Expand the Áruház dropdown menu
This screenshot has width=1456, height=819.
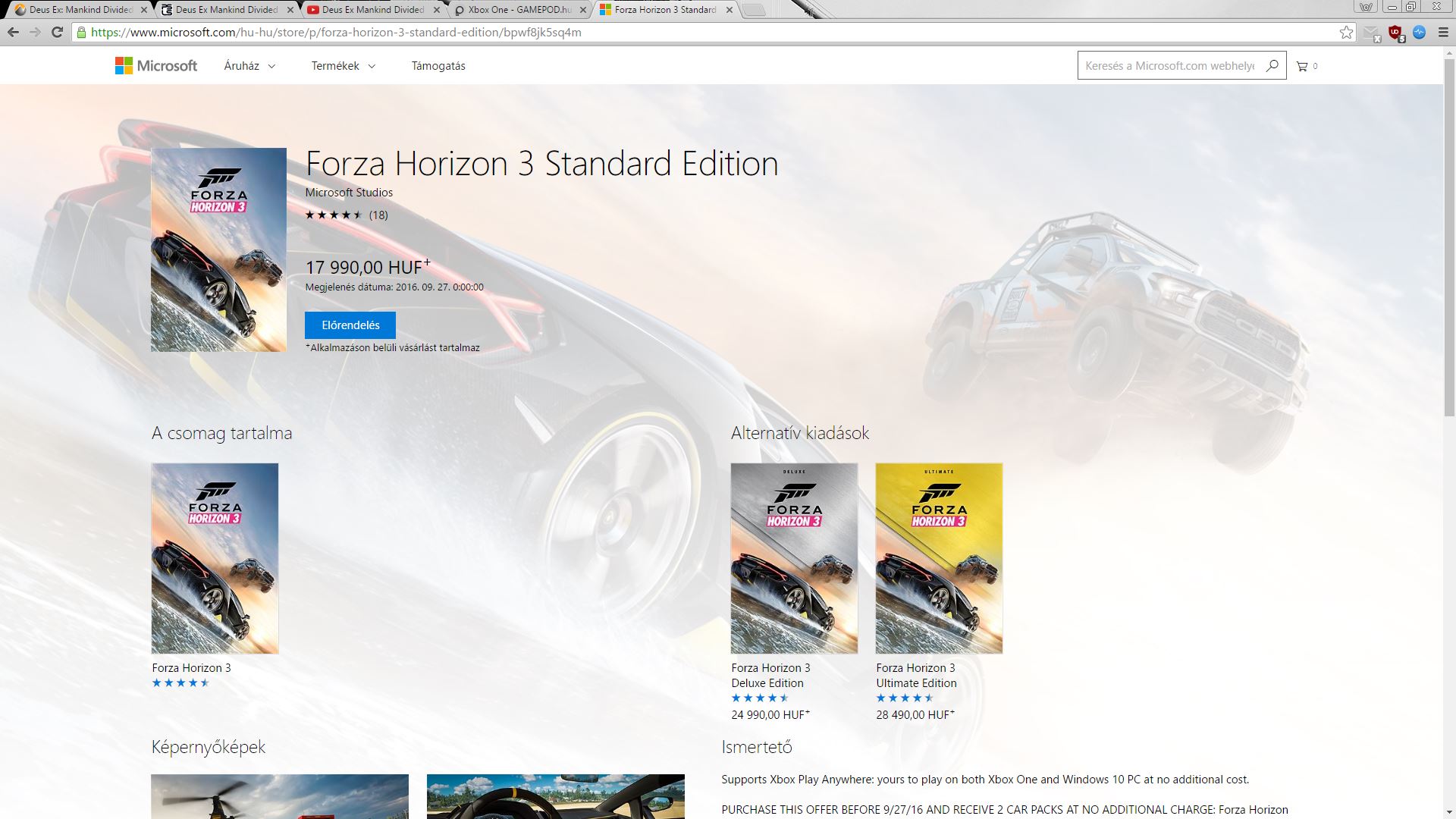pyautogui.click(x=249, y=66)
